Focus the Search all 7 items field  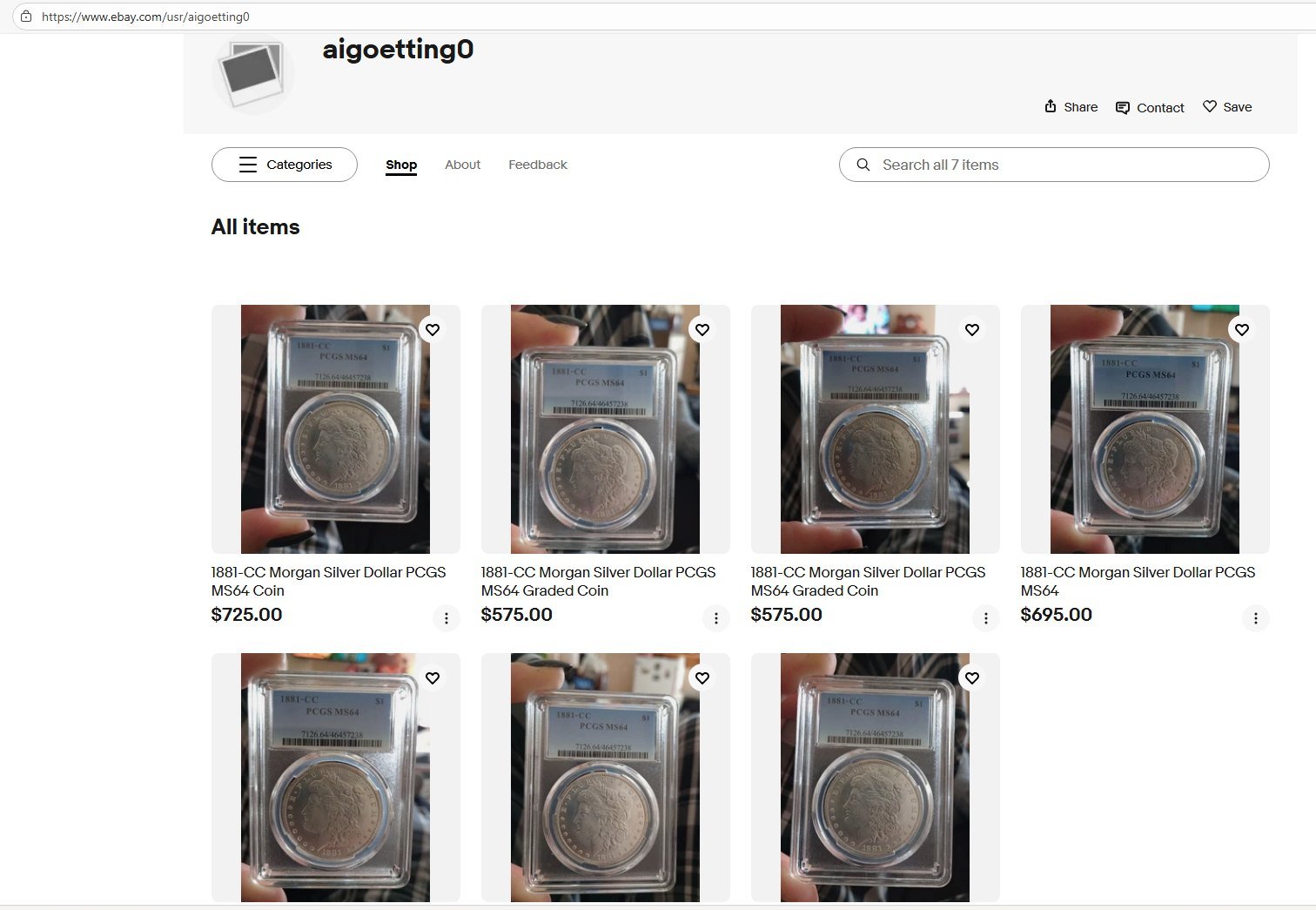1054,165
